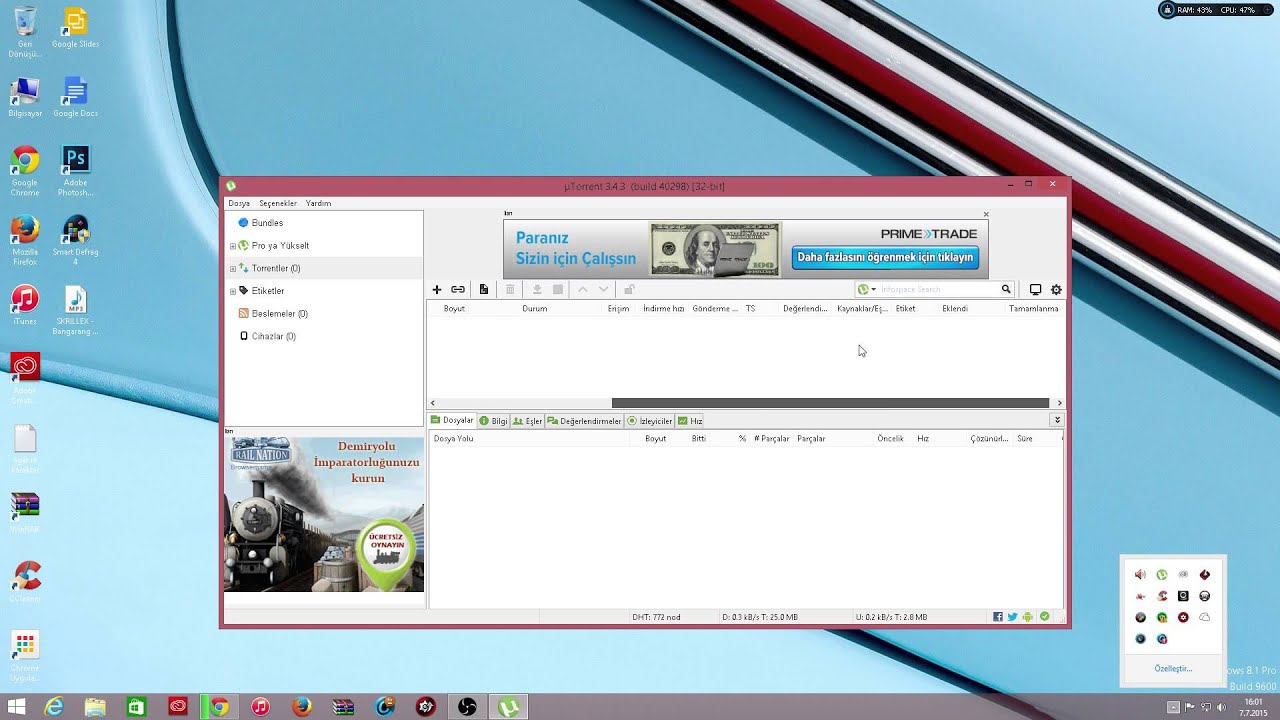Open Adobe Photoshop desktop shortcut
Screen dimensions: 1280x720
click(x=75, y=170)
